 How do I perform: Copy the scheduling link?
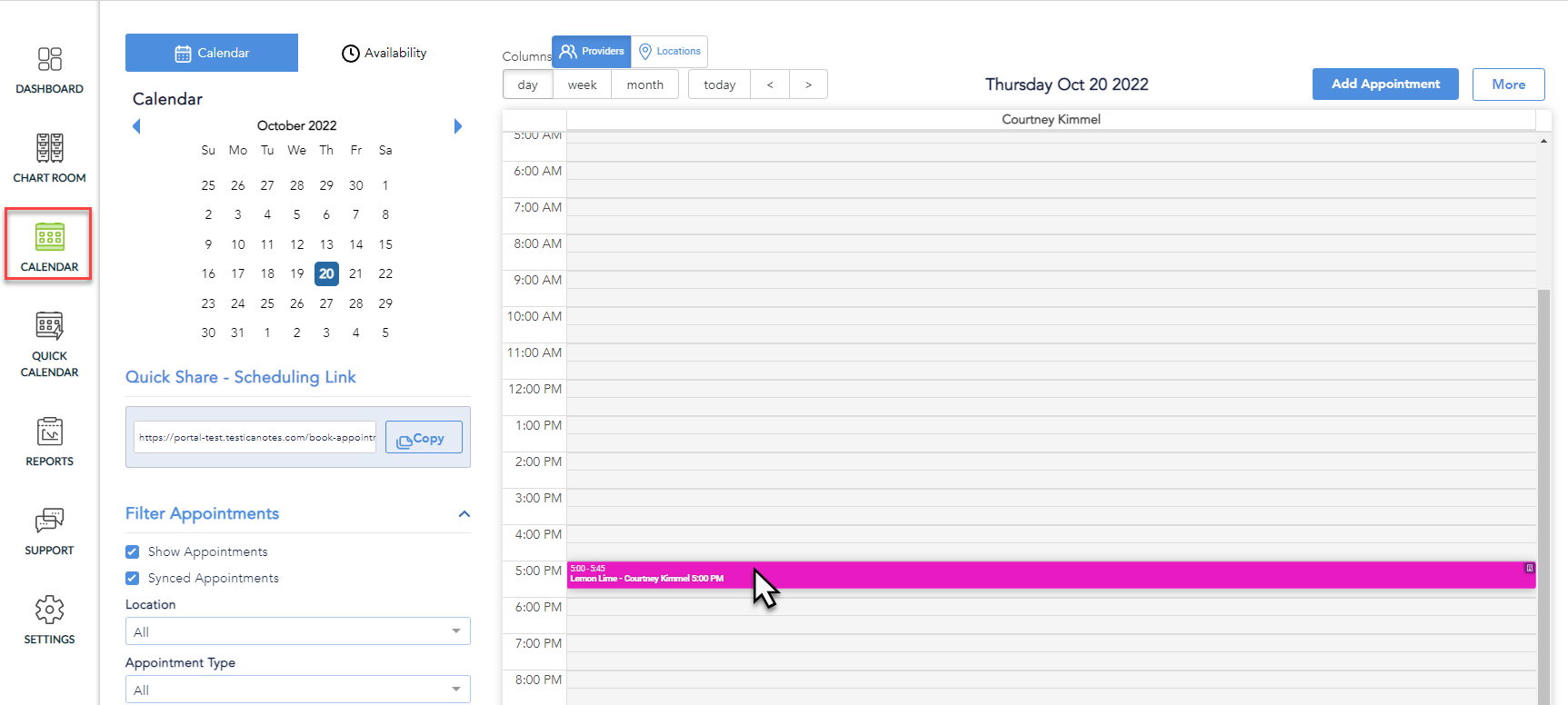point(423,438)
